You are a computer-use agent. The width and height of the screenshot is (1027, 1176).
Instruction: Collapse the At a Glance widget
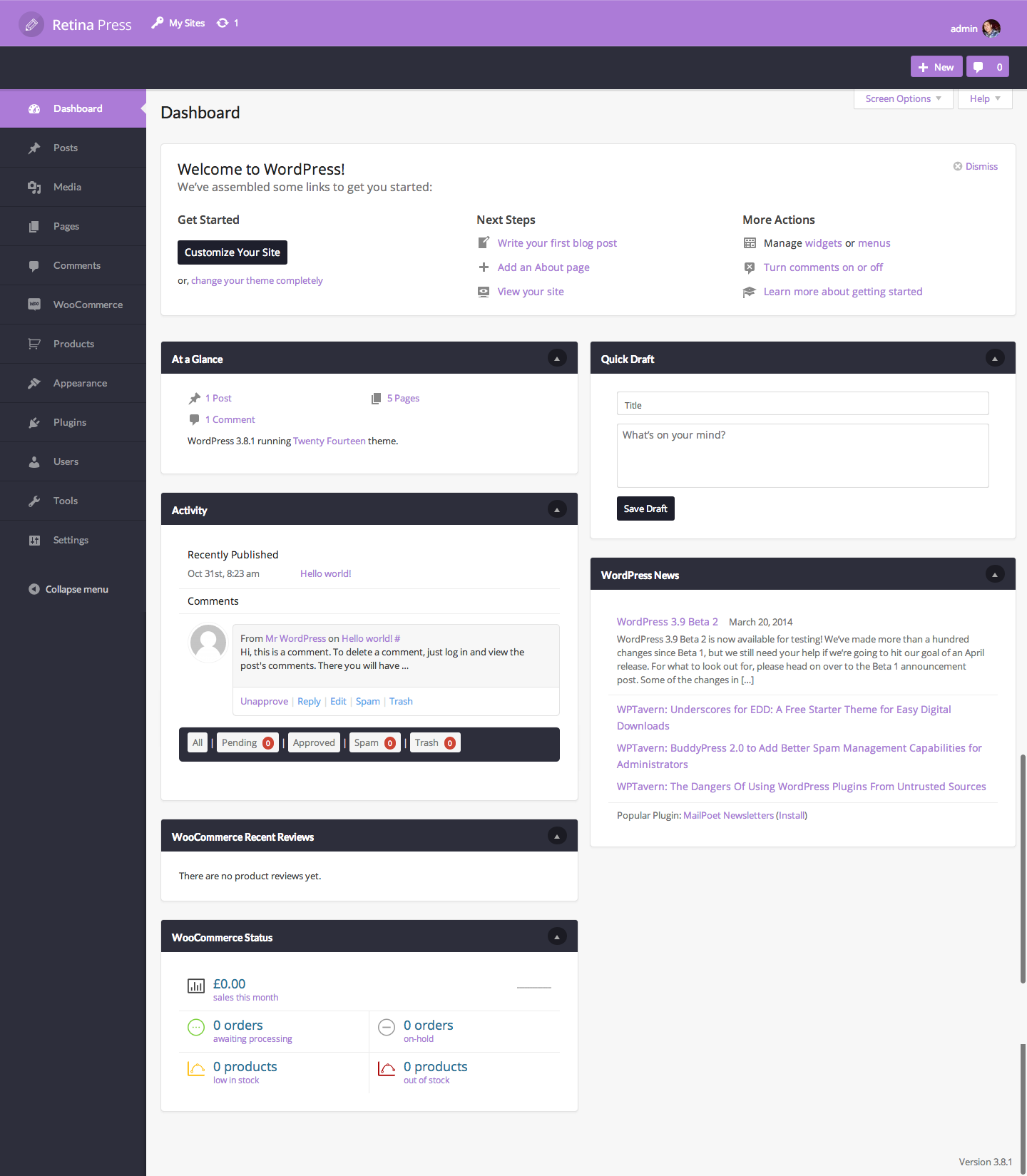click(x=557, y=358)
